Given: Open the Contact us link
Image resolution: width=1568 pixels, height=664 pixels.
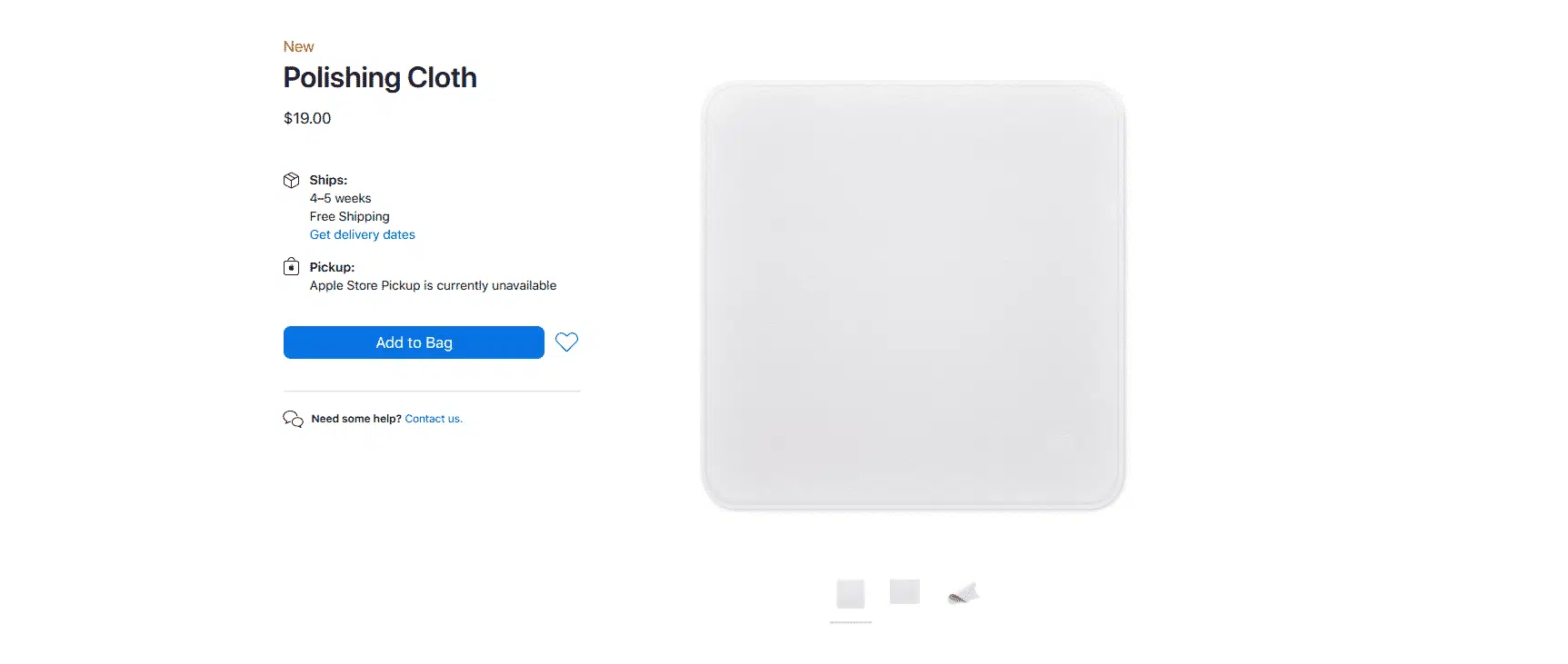Looking at the screenshot, I should click(x=434, y=419).
